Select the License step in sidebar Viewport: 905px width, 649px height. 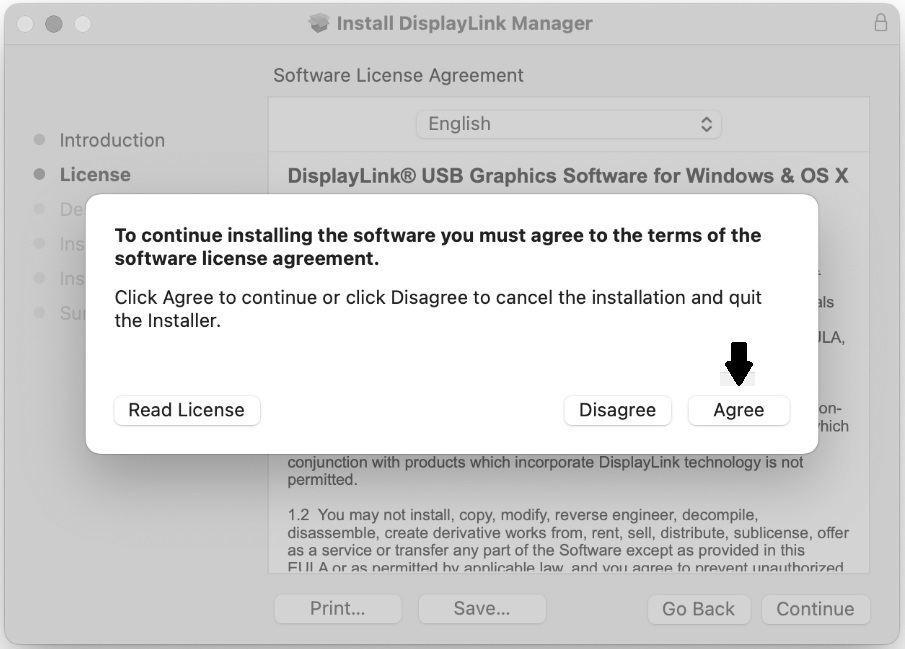coord(95,174)
